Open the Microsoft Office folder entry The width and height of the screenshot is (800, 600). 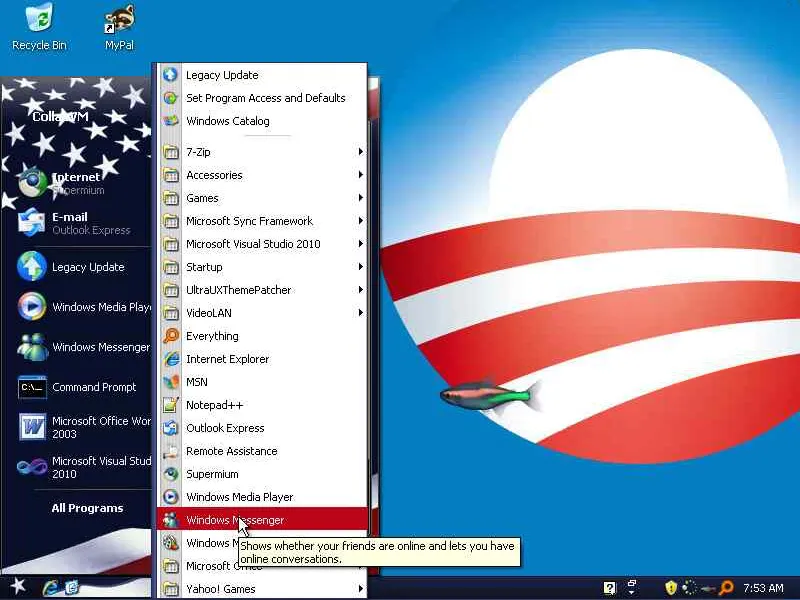(262, 565)
